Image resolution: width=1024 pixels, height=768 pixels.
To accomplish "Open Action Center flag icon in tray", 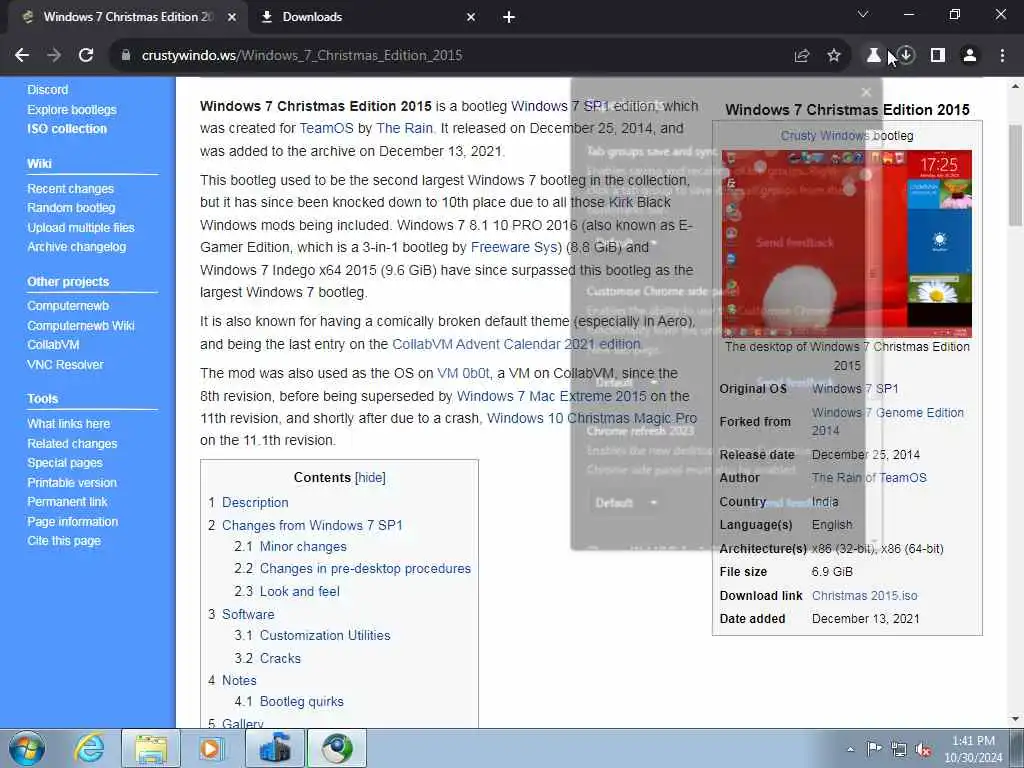I will [x=874, y=748].
